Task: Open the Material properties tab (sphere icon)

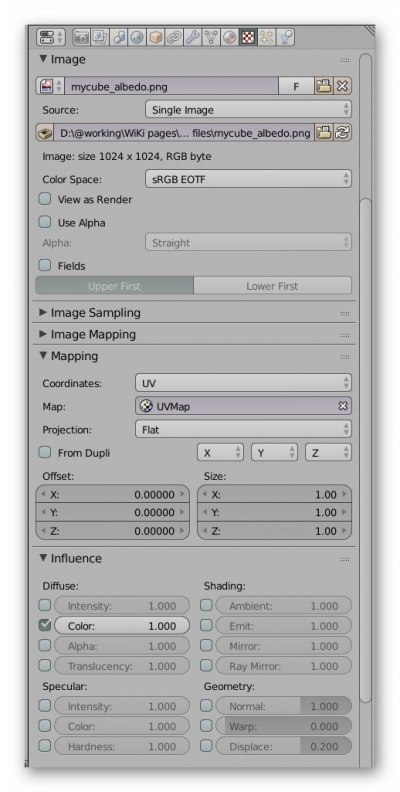Action: (229, 37)
